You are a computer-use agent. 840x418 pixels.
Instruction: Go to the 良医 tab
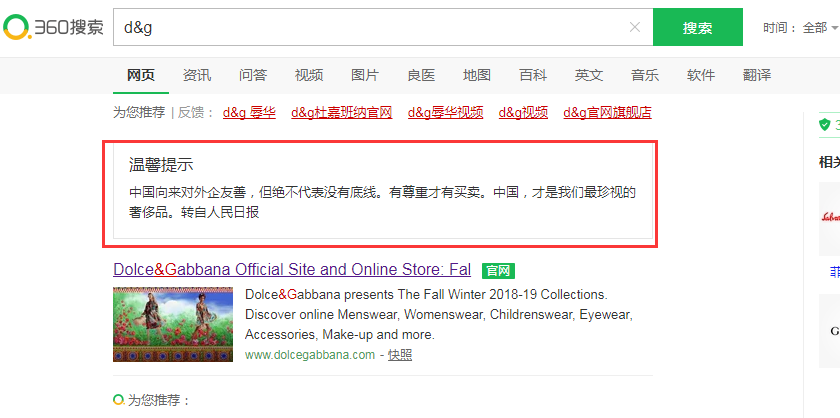421,75
